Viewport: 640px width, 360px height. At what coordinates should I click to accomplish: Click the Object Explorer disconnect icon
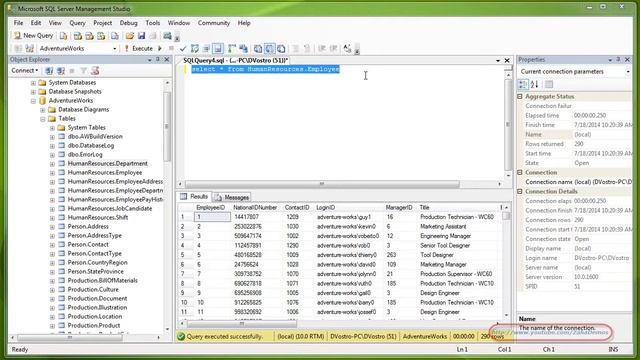(60, 71)
